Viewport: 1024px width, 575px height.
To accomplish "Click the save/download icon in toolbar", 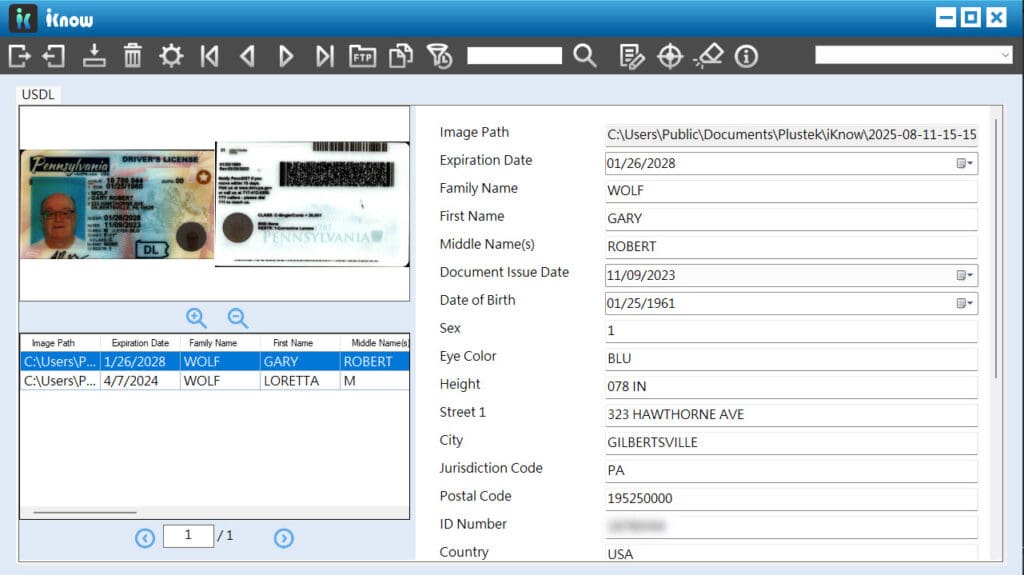I will 94,56.
